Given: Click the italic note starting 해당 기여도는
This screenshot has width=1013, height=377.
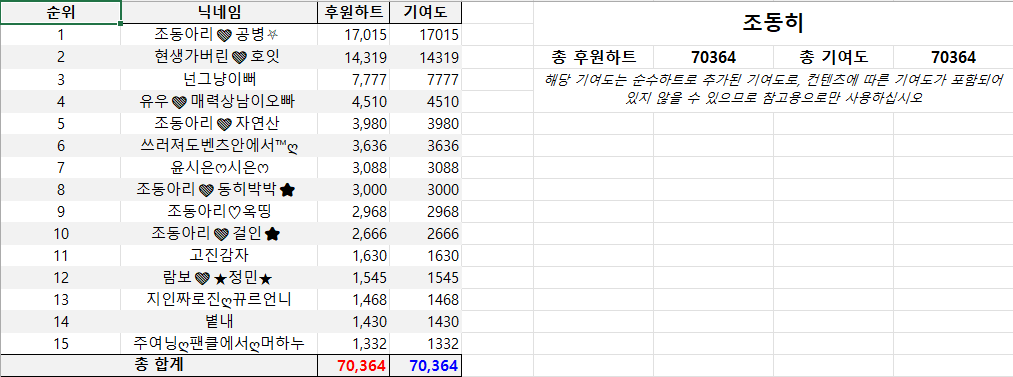Looking at the screenshot, I should (x=773, y=90).
